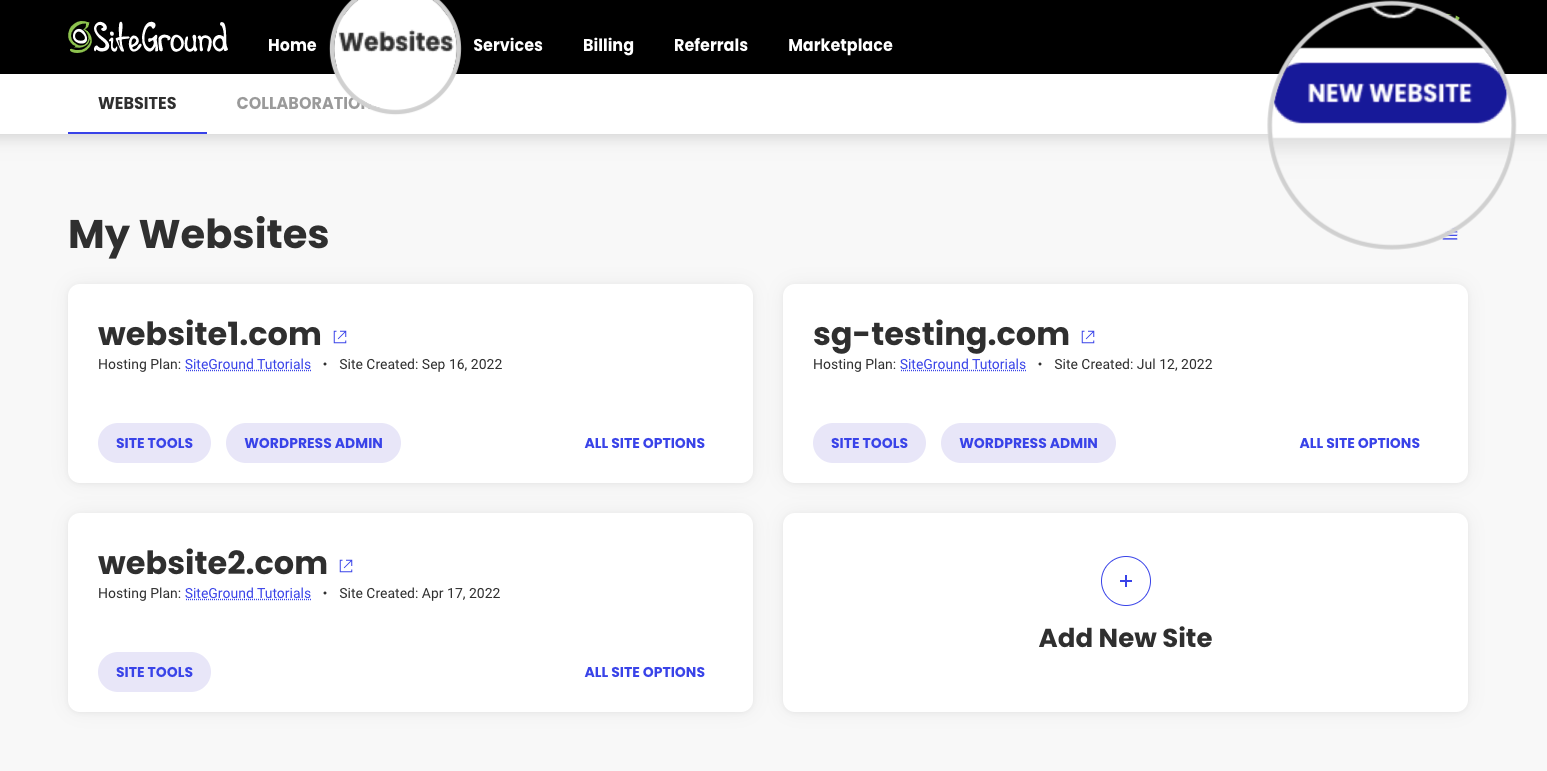Click the plus circle to add site

[1125, 581]
